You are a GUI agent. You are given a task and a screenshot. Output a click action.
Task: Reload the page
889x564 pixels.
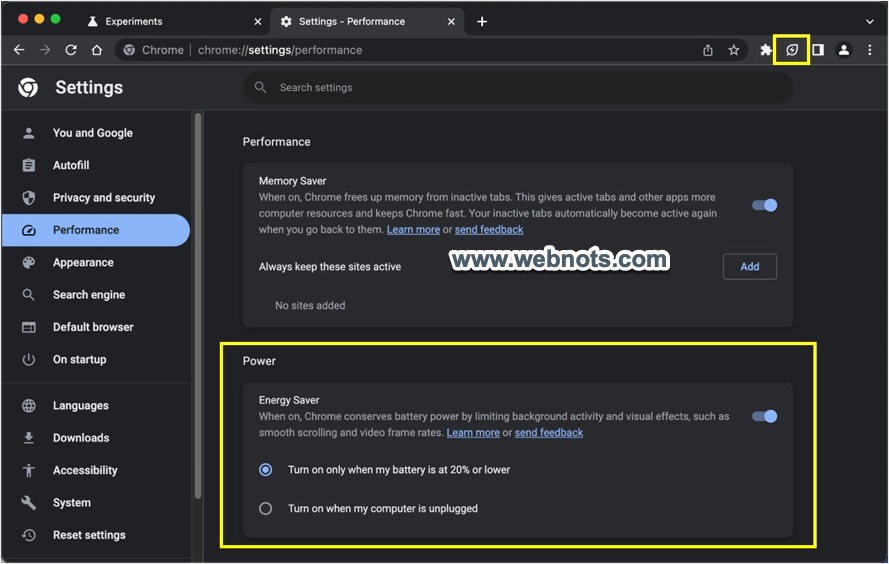71,50
